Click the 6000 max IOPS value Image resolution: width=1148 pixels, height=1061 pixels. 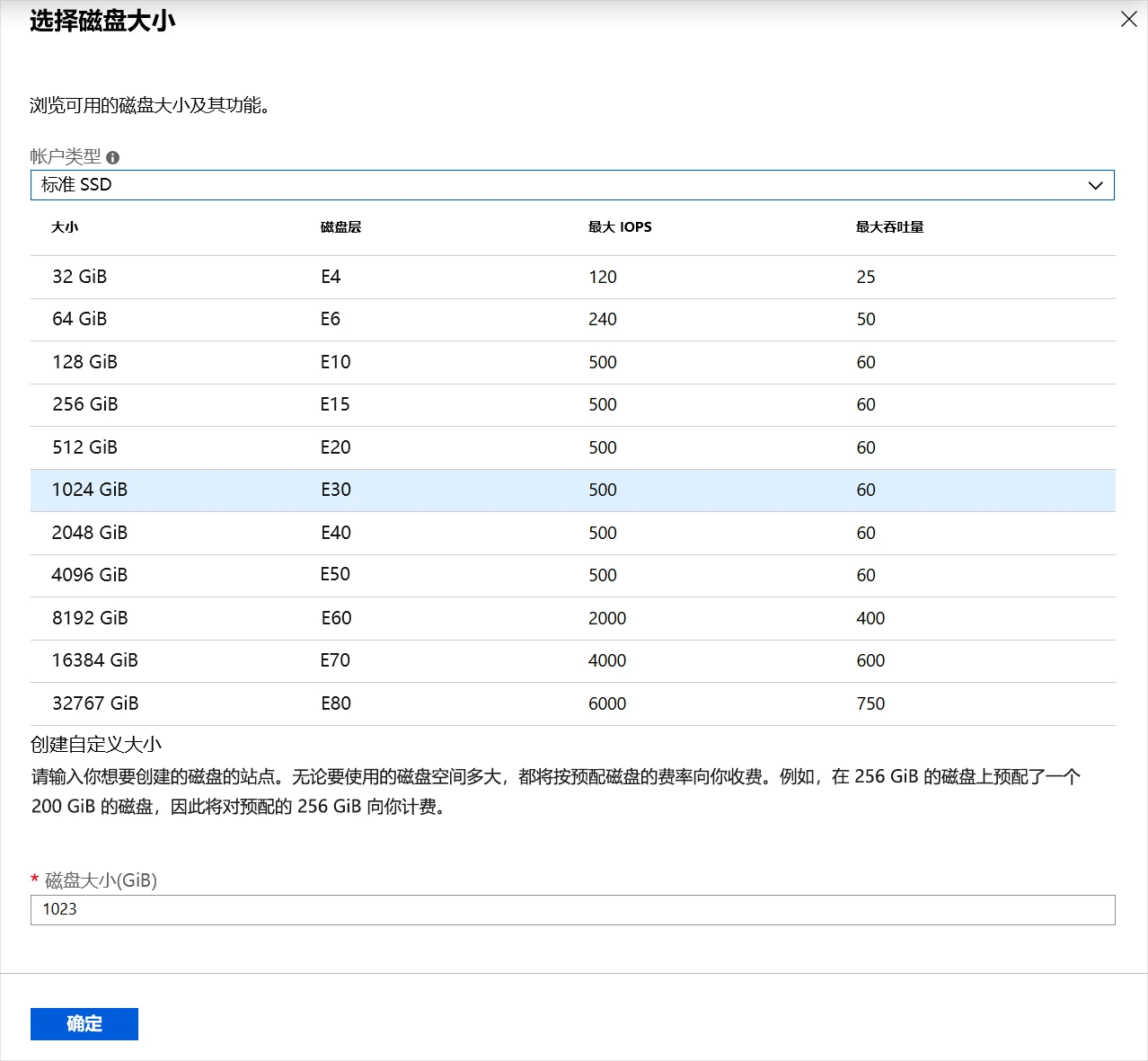[x=607, y=703]
